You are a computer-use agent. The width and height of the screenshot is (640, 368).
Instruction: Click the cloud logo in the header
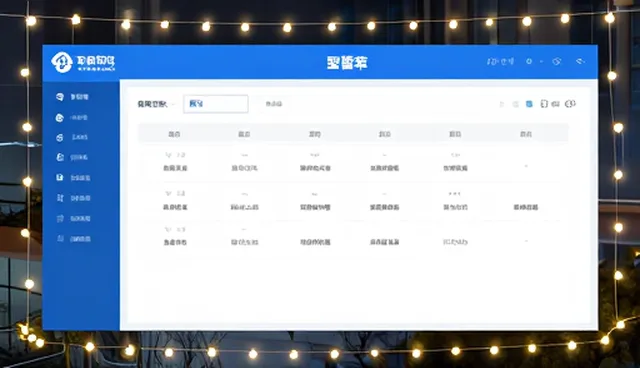tap(62, 62)
